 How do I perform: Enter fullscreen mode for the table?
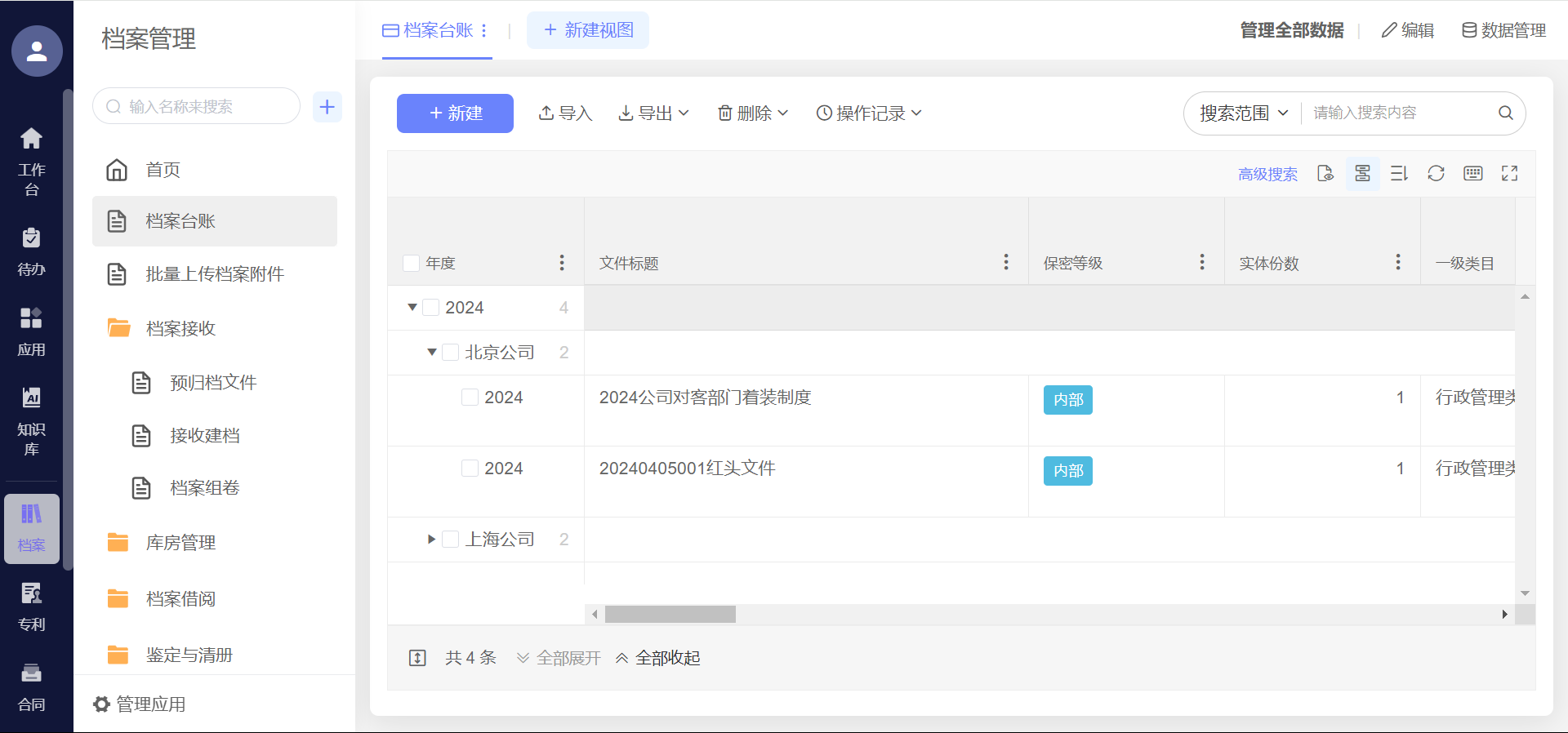pyautogui.click(x=1509, y=173)
